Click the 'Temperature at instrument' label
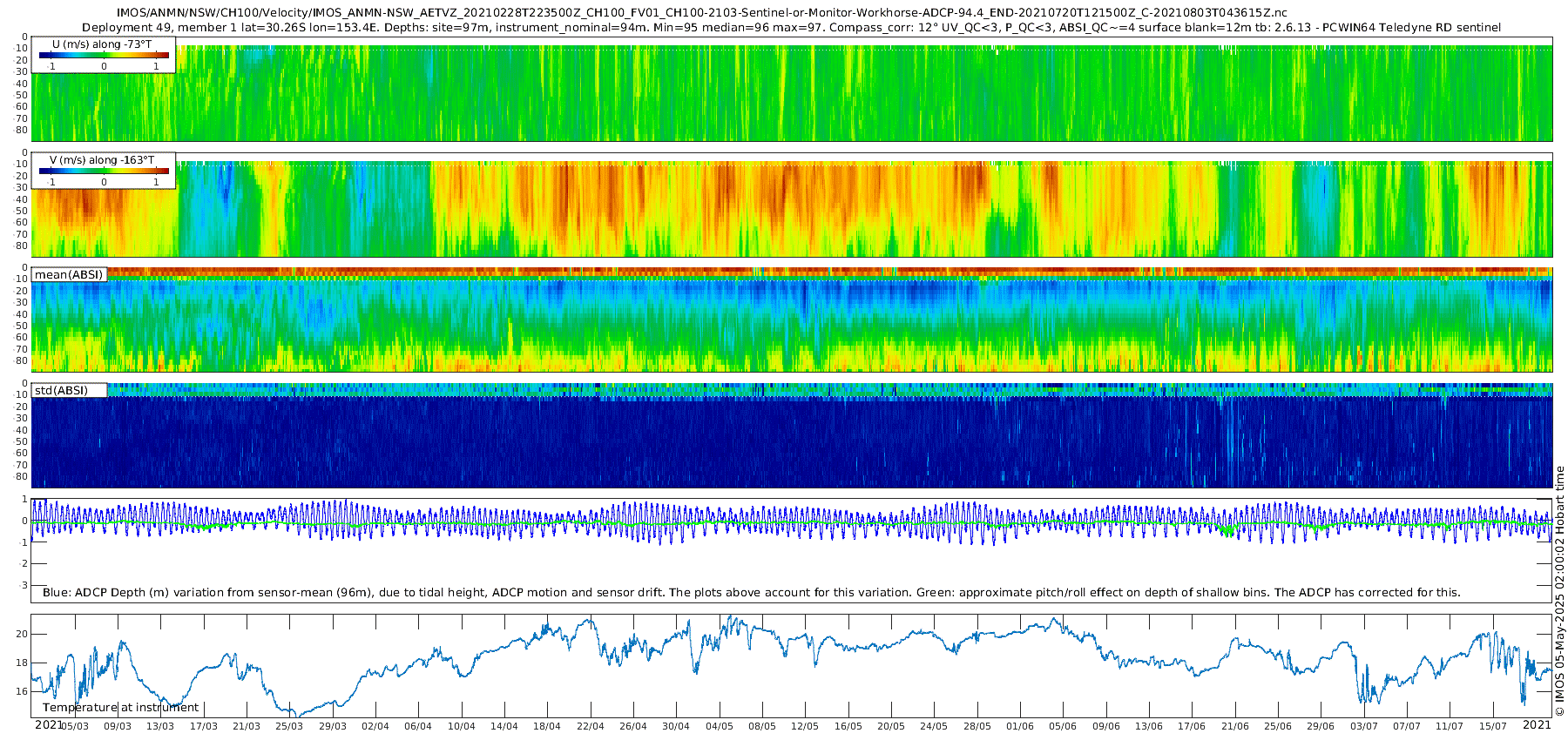This screenshot has height=740, width=1568. (121, 707)
